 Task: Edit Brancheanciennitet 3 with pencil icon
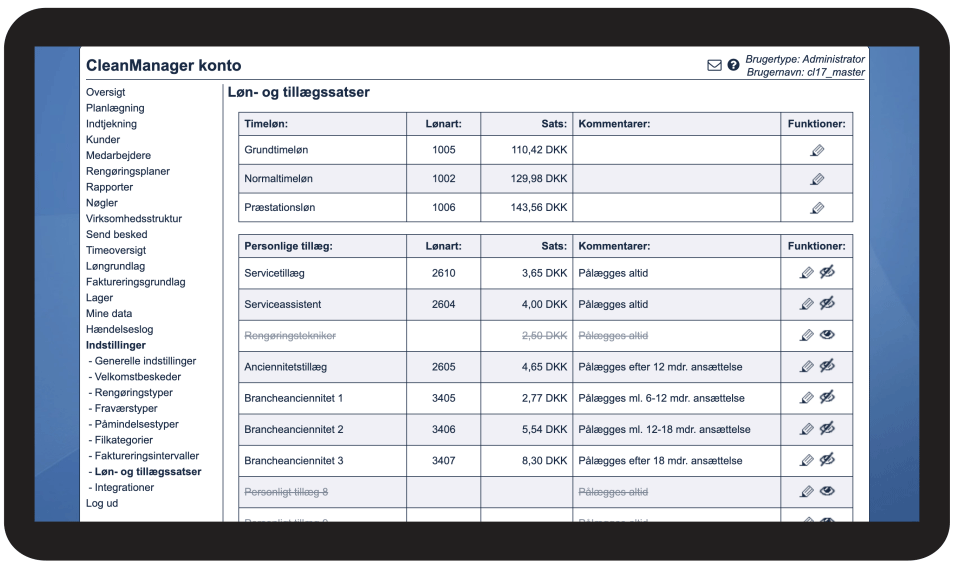pyautogui.click(x=807, y=461)
